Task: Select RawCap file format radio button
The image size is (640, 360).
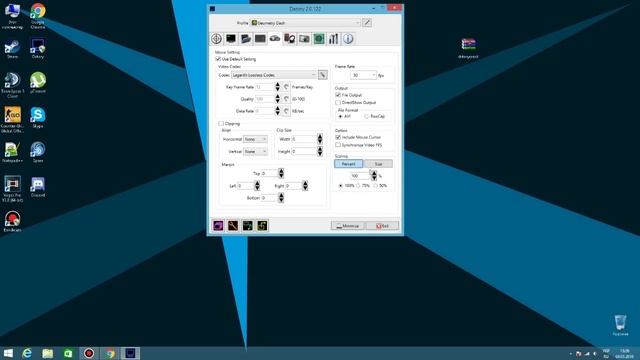Action: point(367,116)
